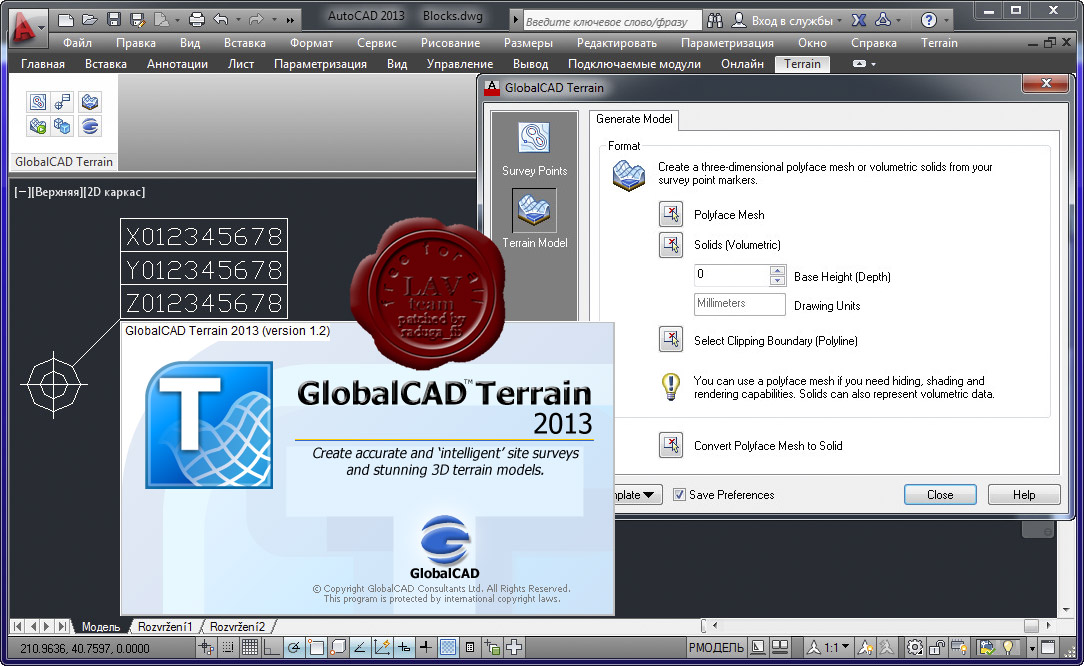Switch to Rozvržení1 layout tab

click(x=165, y=627)
